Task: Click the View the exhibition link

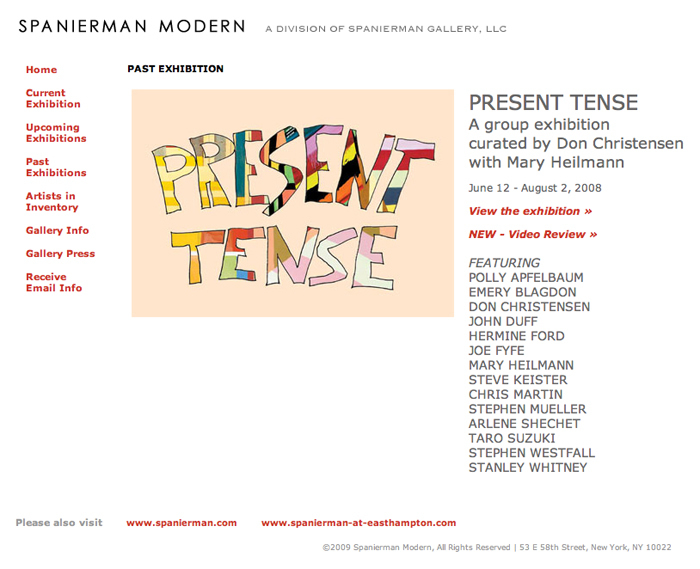Action: coord(530,211)
